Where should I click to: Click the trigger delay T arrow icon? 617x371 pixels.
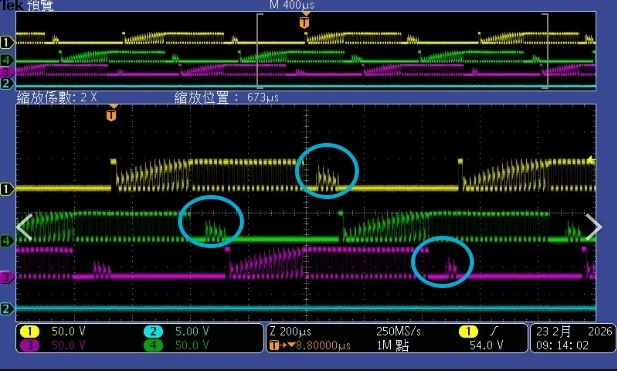(x=282, y=346)
